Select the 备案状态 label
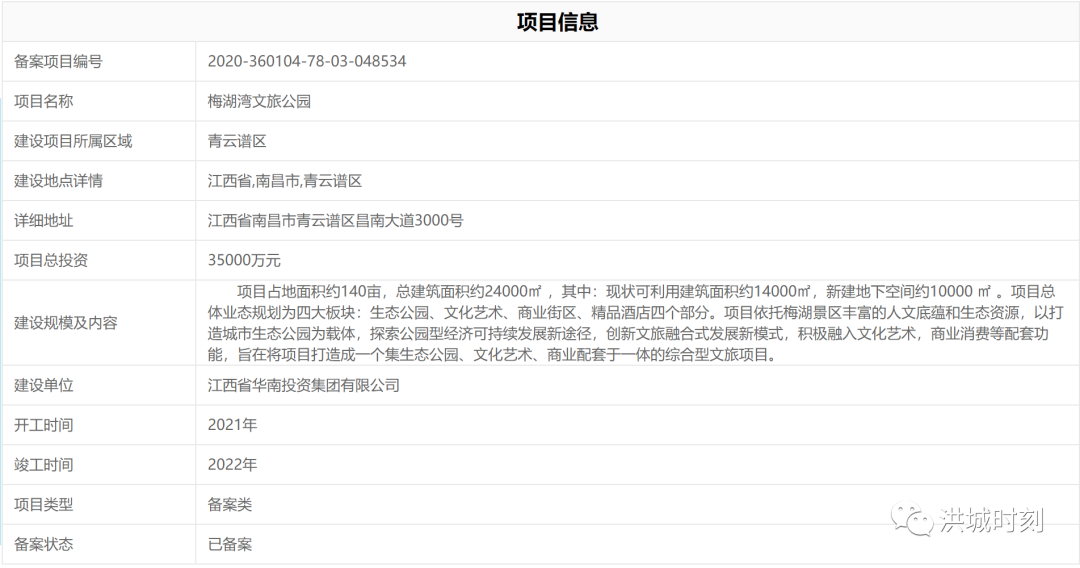Viewport: 1080px width, 568px height. (x=43, y=545)
